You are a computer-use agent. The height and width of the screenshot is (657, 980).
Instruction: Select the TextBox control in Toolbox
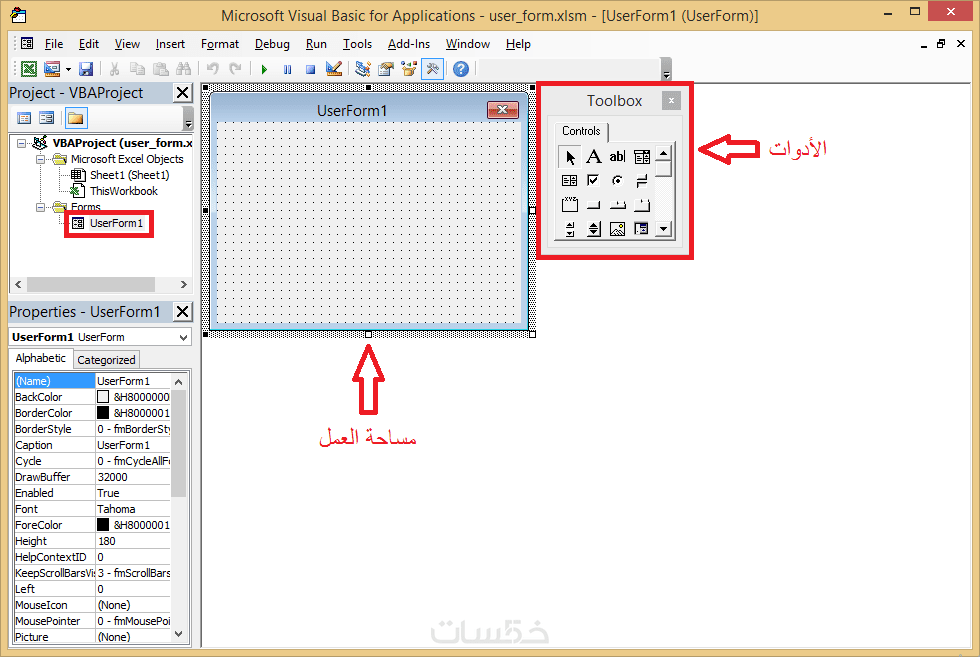pos(617,157)
